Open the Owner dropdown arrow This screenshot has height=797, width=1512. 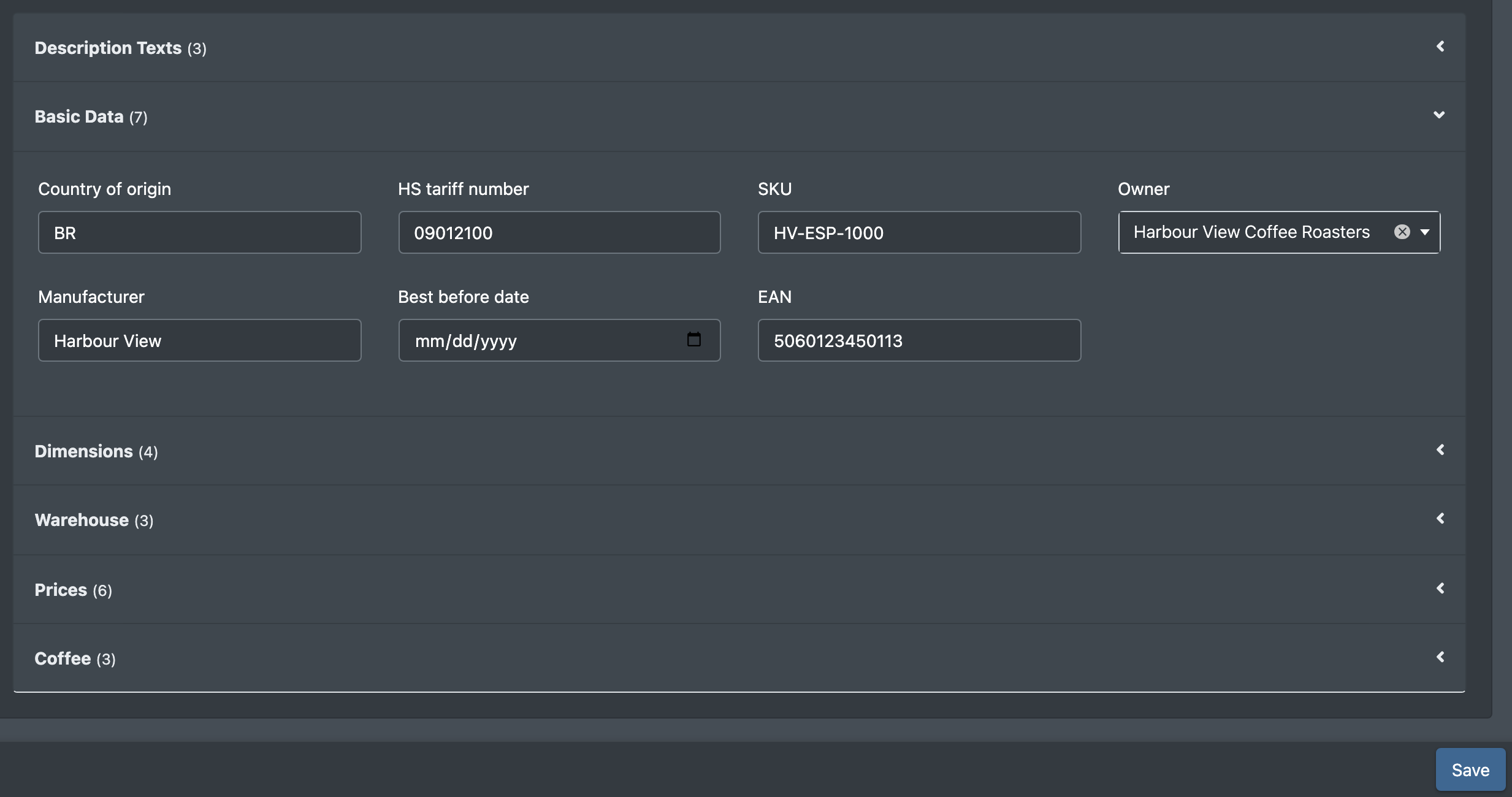pos(1425,232)
